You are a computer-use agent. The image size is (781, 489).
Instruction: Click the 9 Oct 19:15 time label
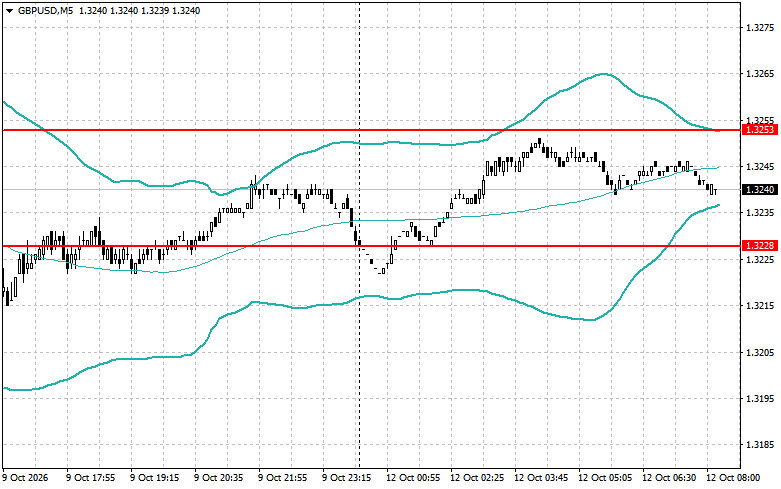pos(154,478)
